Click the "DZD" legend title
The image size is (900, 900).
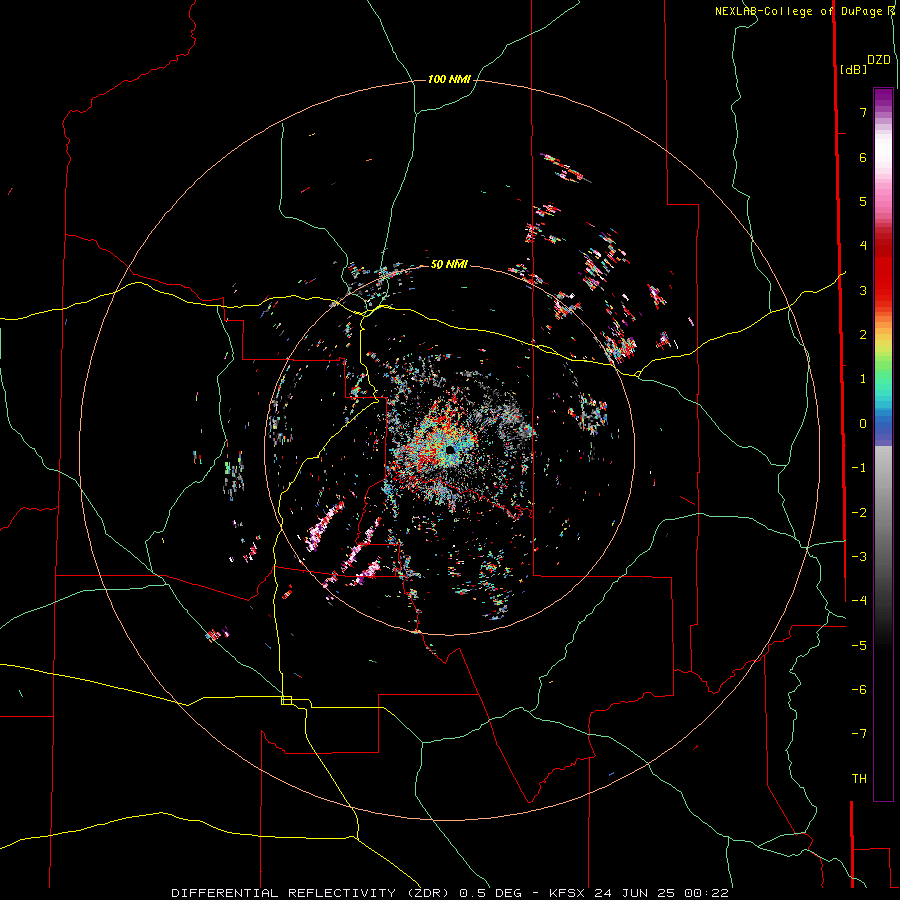tap(879, 60)
